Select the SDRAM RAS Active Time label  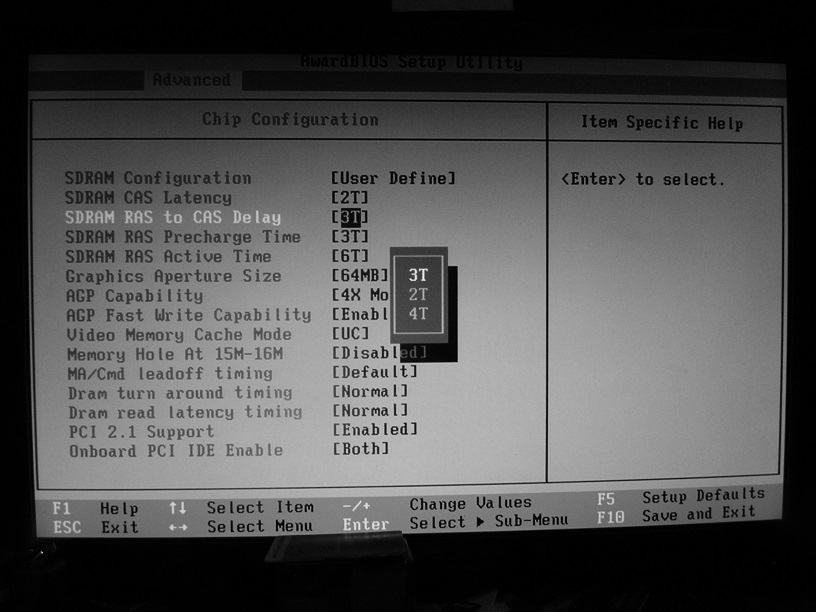[168, 257]
